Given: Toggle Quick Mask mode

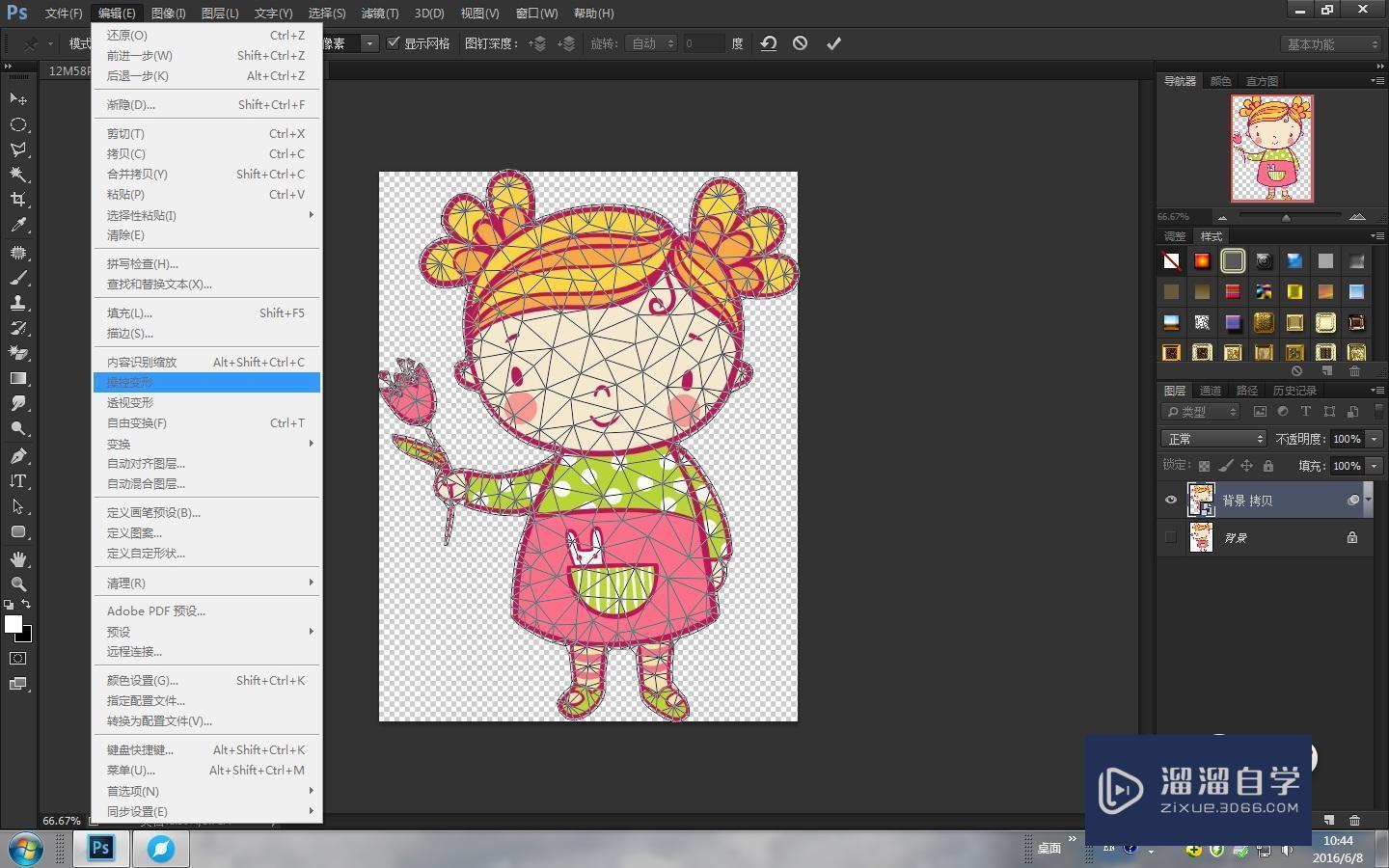Looking at the screenshot, I should [x=17, y=659].
